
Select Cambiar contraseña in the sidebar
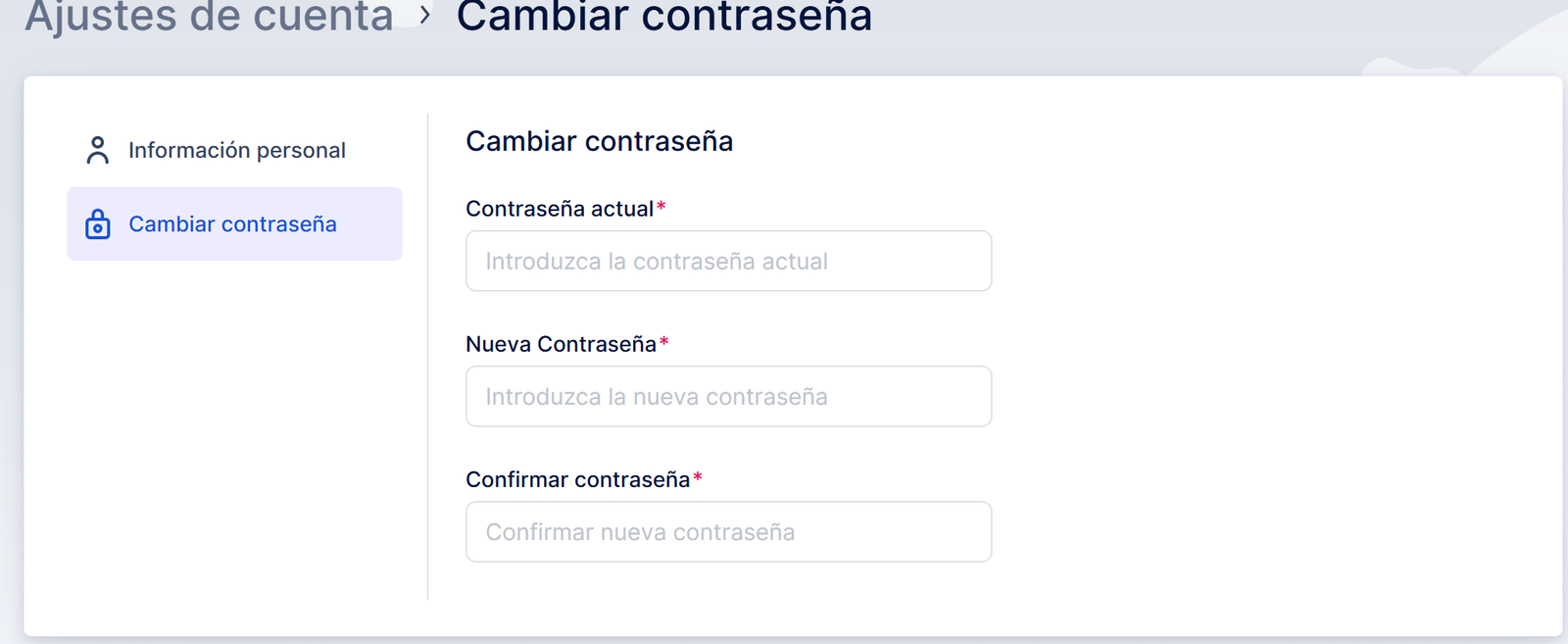[233, 224]
